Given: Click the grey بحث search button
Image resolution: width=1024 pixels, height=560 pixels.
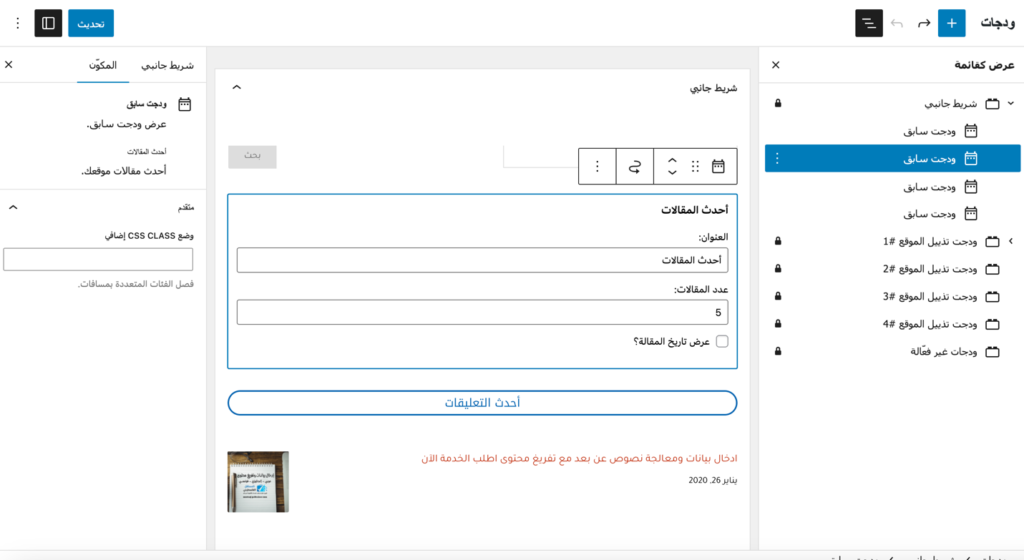Looking at the screenshot, I should 252,157.
